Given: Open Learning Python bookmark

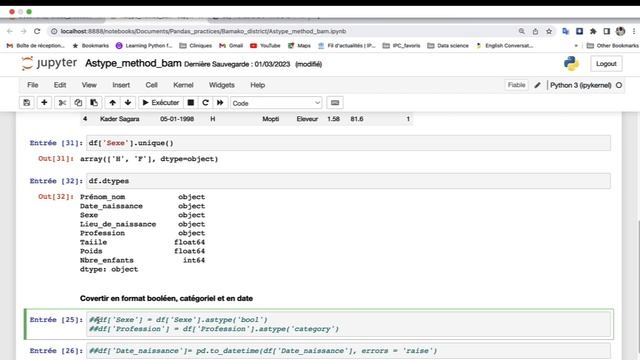Looking at the screenshot, I should pyautogui.click(x=144, y=46).
